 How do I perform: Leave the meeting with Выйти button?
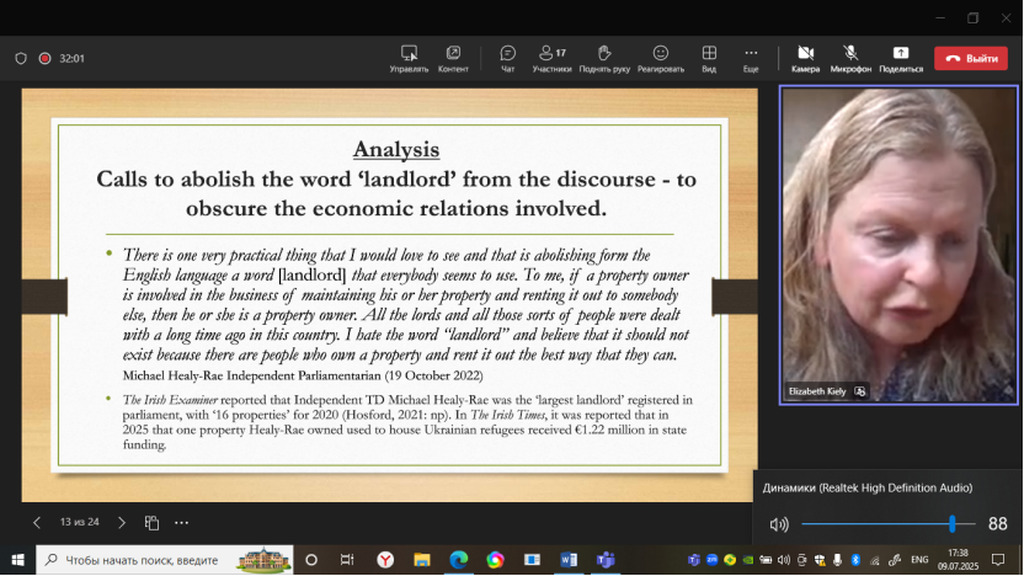point(970,58)
